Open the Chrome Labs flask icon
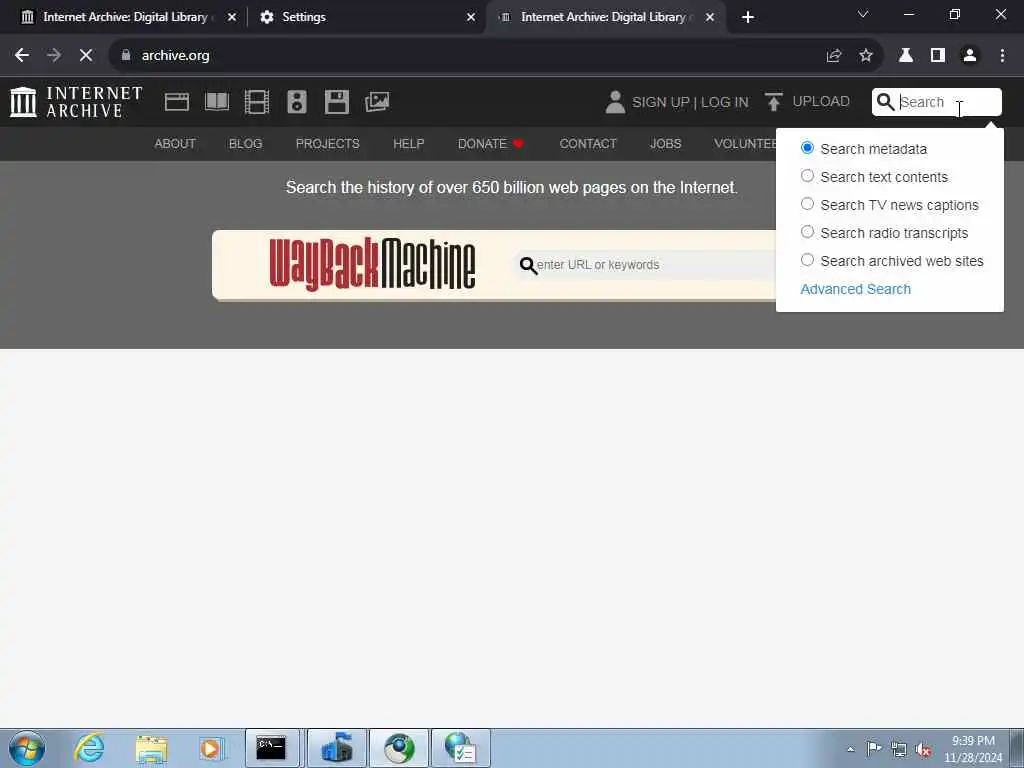The width and height of the screenshot is (1024, 768). point(906,56)
